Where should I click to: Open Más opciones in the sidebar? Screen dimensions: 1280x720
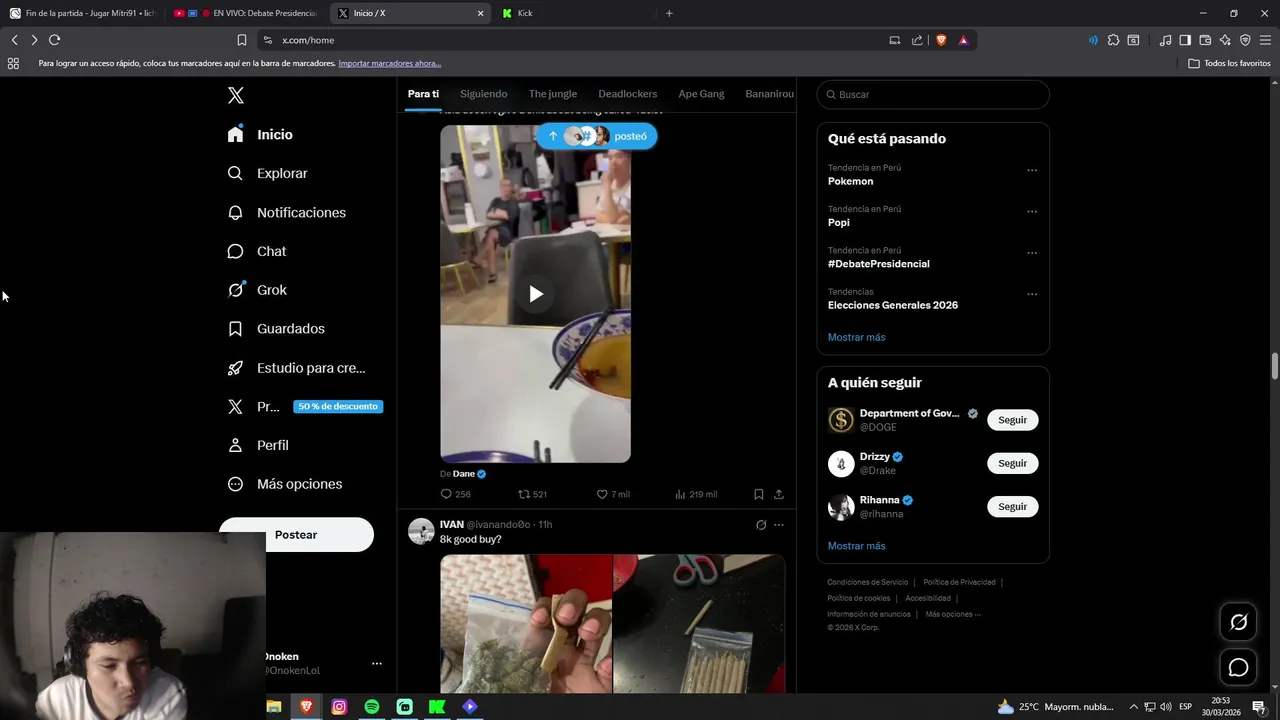(x=284, y=484)
